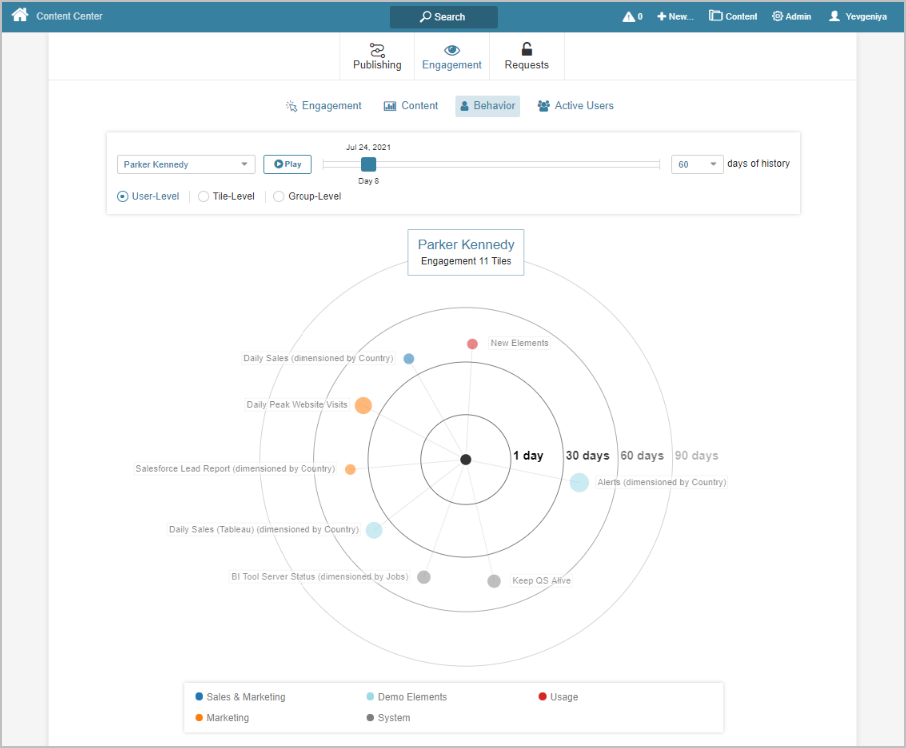This screenshot has width=906, height=748.
Task: Click the Admin gear icon
Action: (777, 17)
